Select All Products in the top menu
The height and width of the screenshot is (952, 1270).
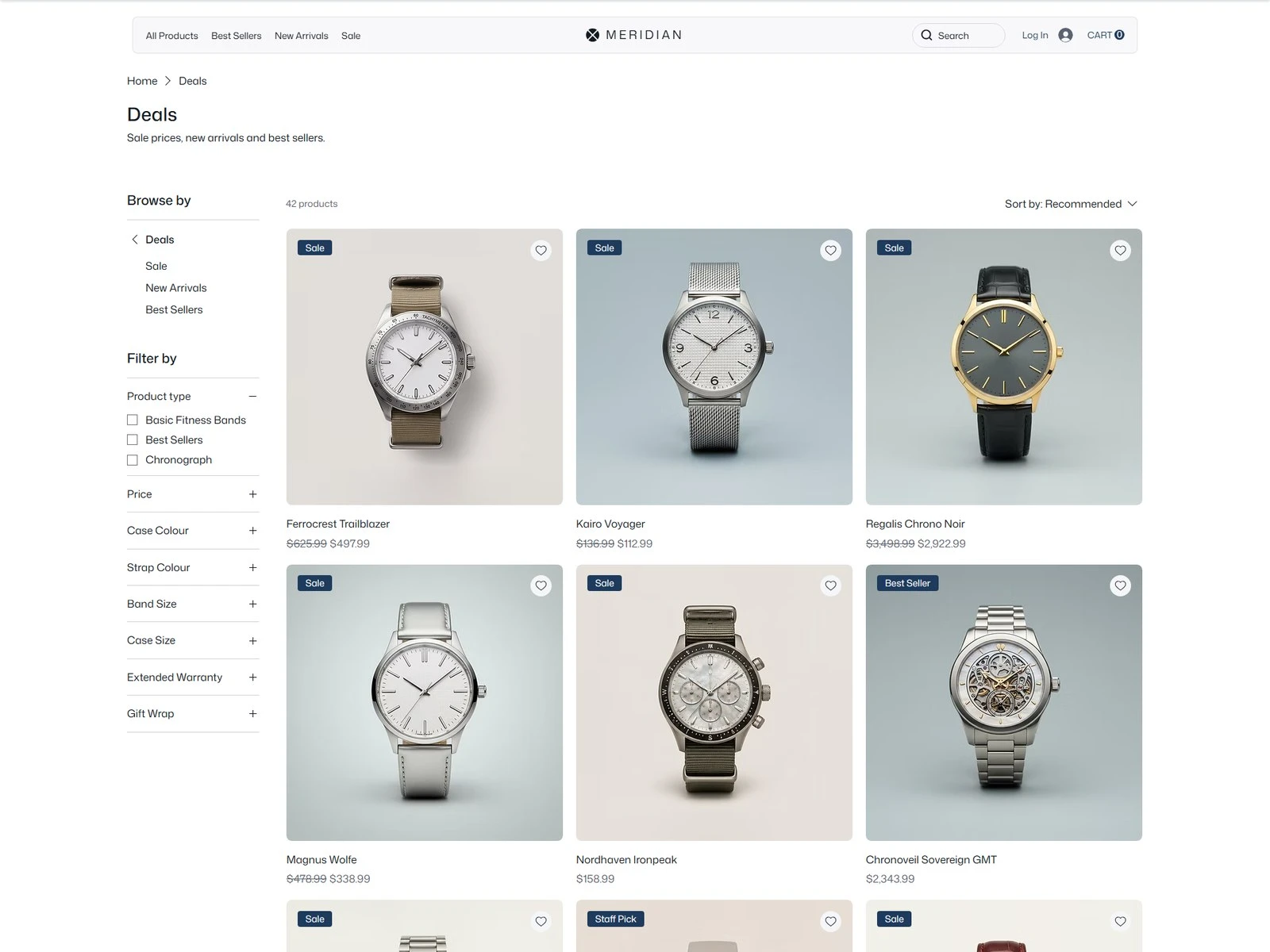[171, 36]
